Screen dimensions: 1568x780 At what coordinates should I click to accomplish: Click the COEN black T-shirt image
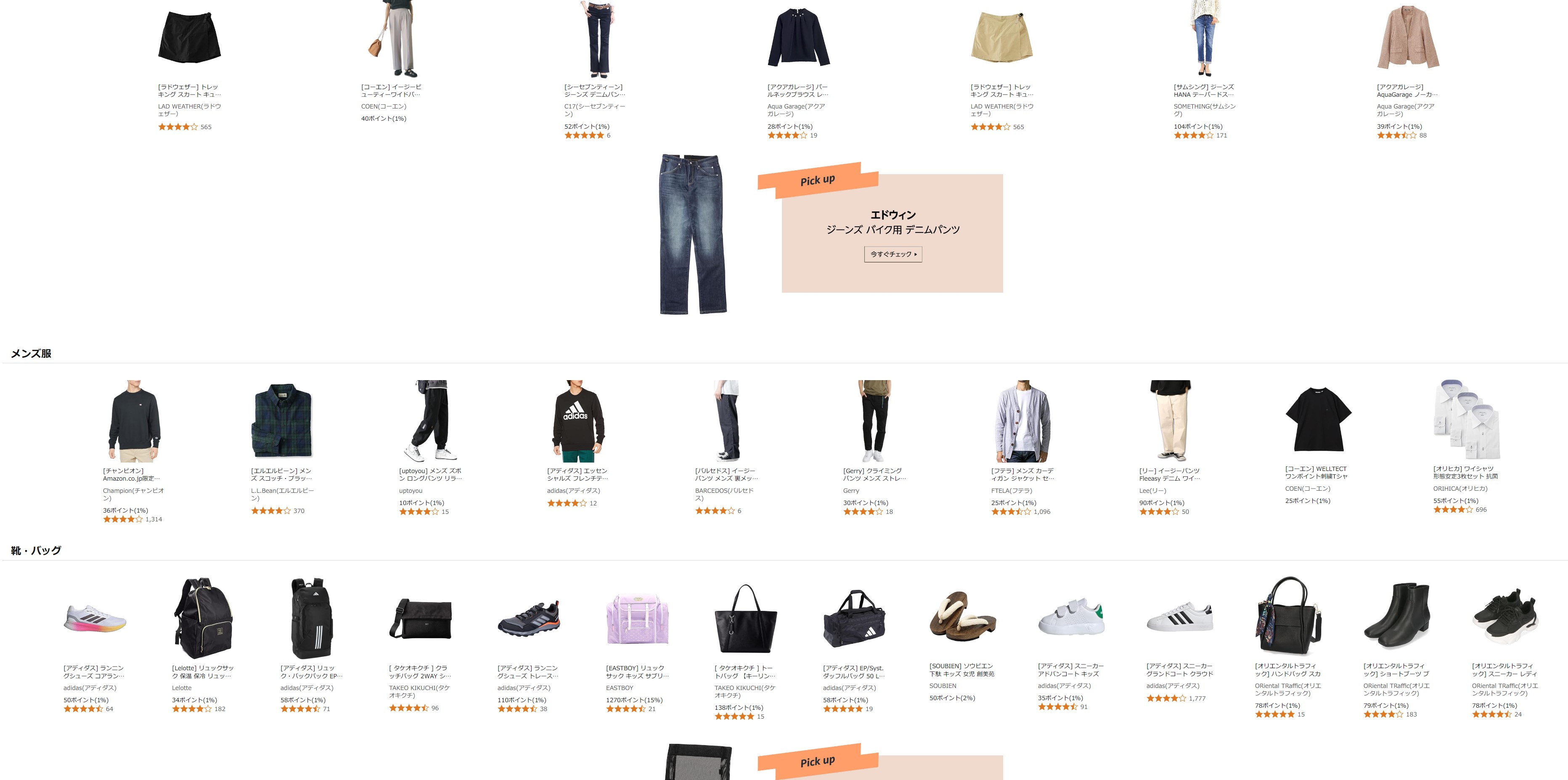(1318, 419)
